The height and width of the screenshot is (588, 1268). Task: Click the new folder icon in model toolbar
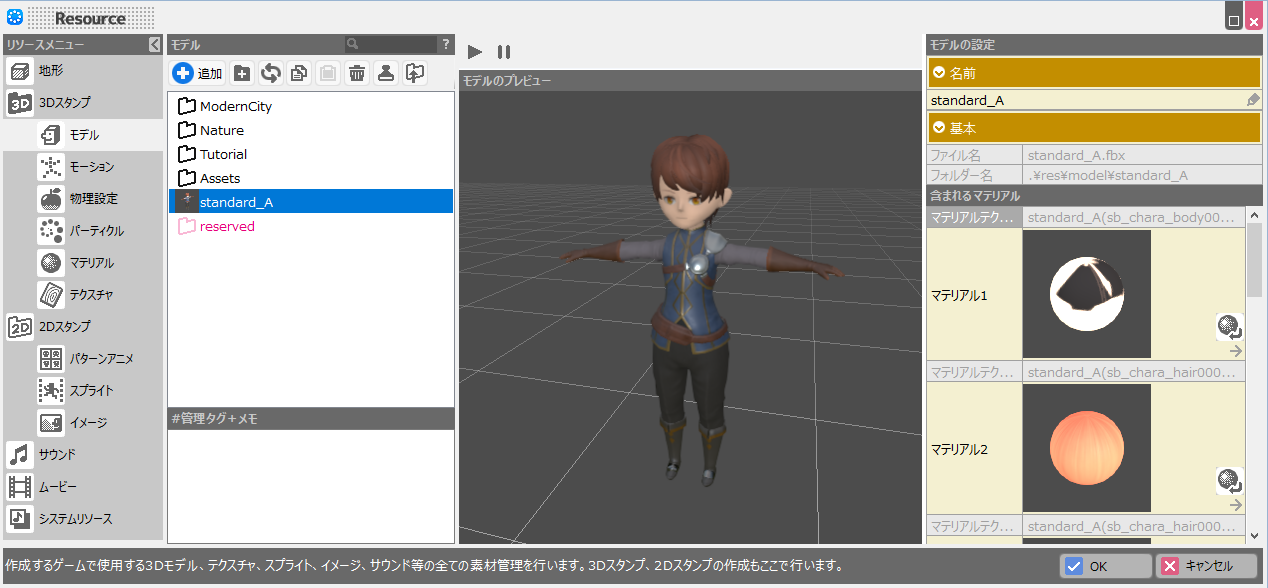[241, 73]
